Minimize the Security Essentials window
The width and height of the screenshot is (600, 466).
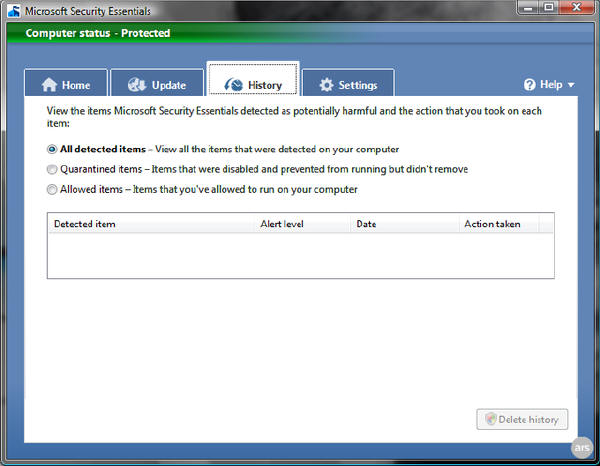pos(529,8)
